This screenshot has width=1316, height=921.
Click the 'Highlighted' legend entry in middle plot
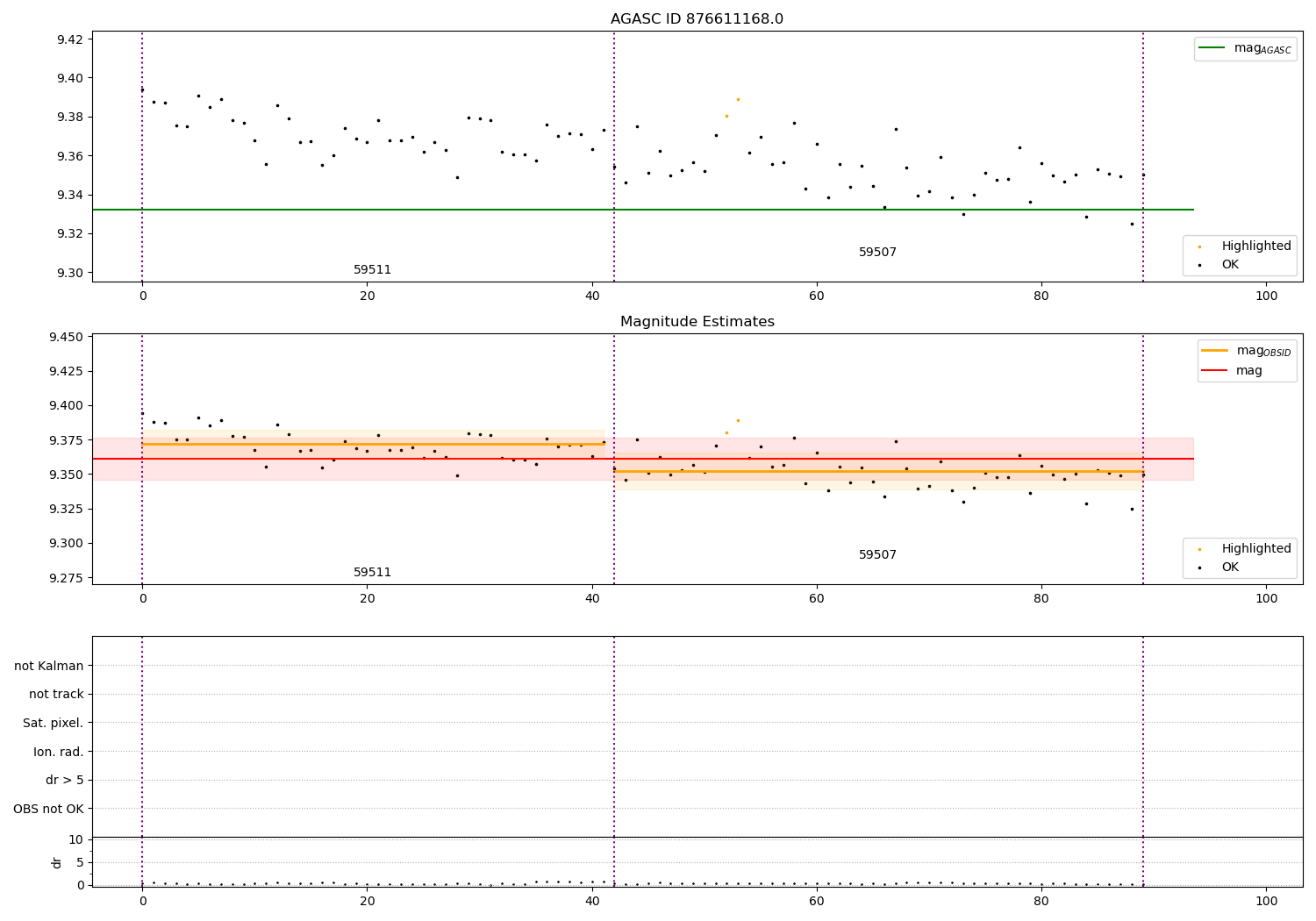[x=1245, y=549]
